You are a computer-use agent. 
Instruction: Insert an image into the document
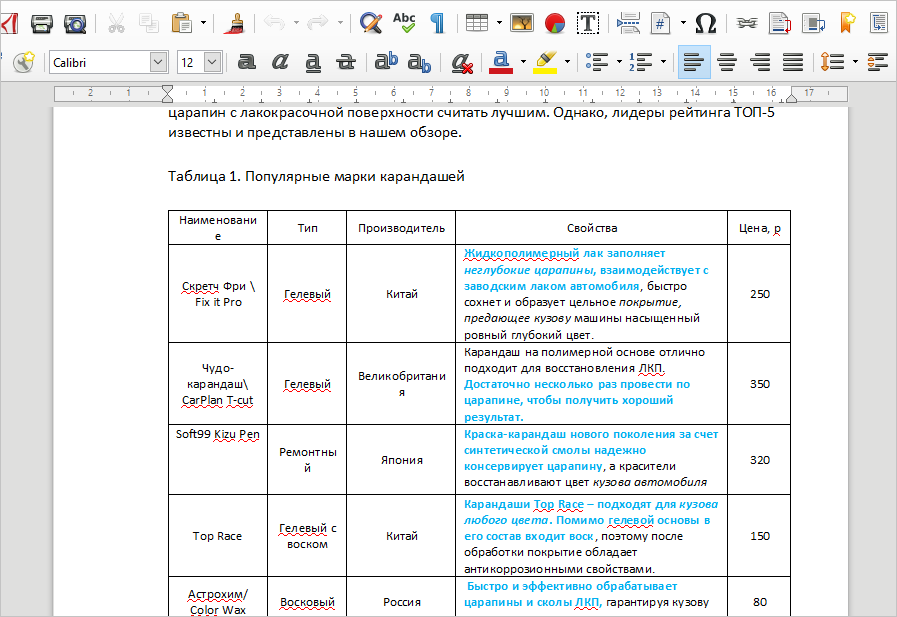click(x=522, y=22)
